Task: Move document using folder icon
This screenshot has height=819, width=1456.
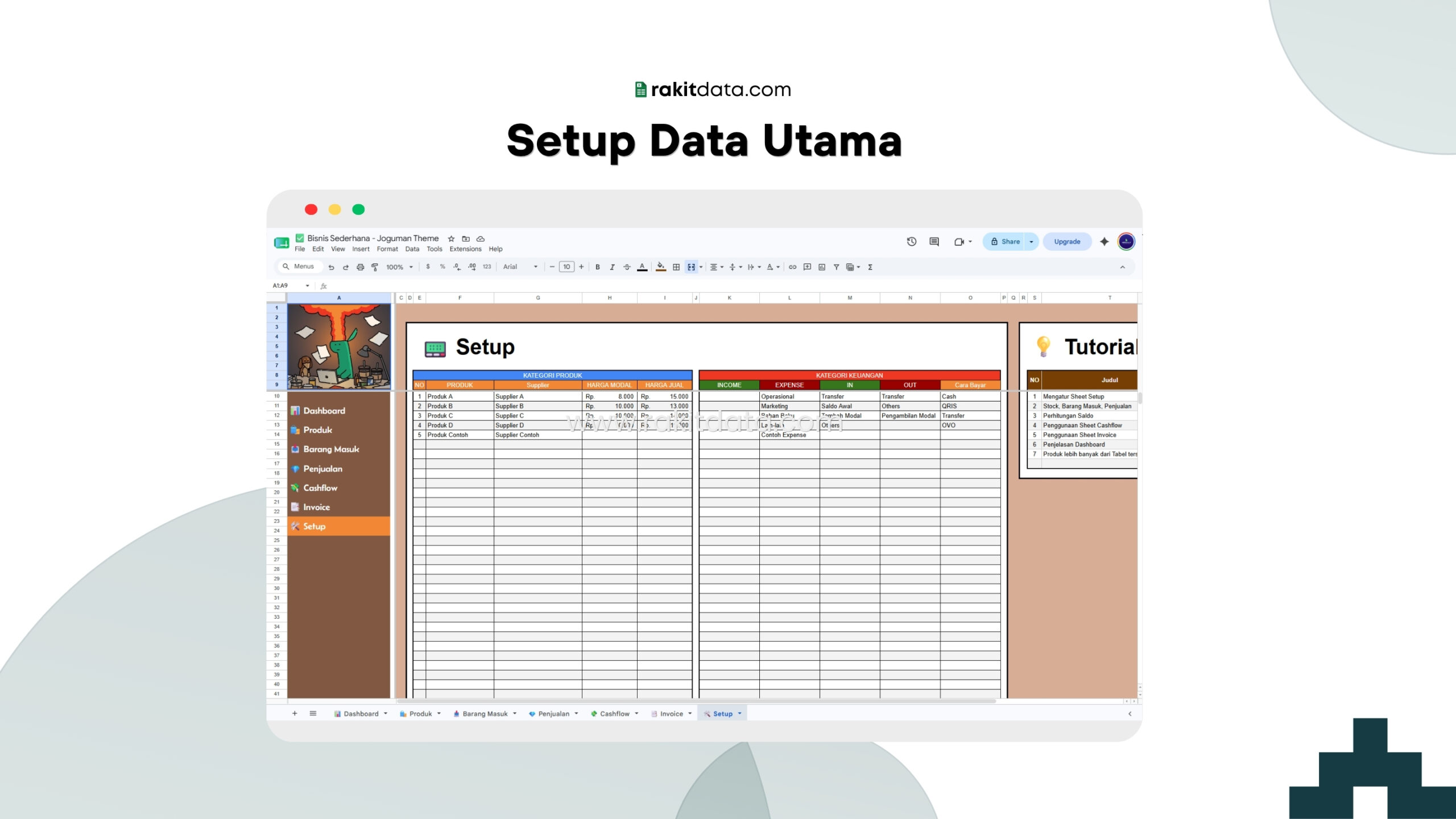Action: [466, 239]
